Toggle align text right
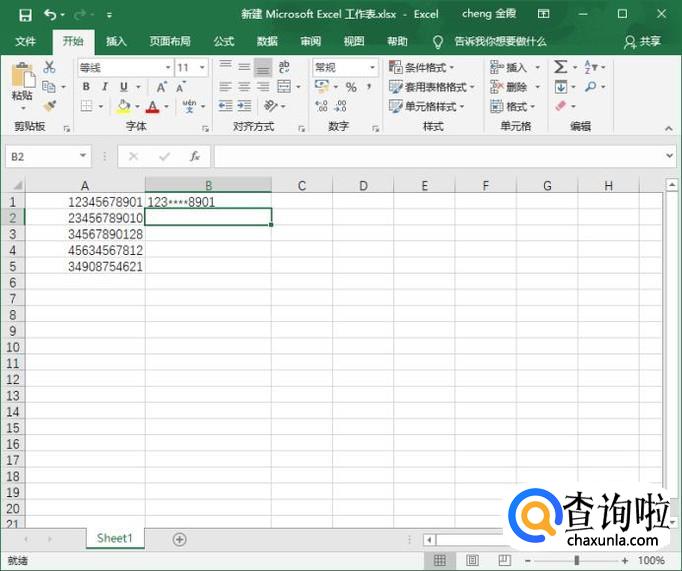The width and height of the screenshot is (682, 571). 263,87
